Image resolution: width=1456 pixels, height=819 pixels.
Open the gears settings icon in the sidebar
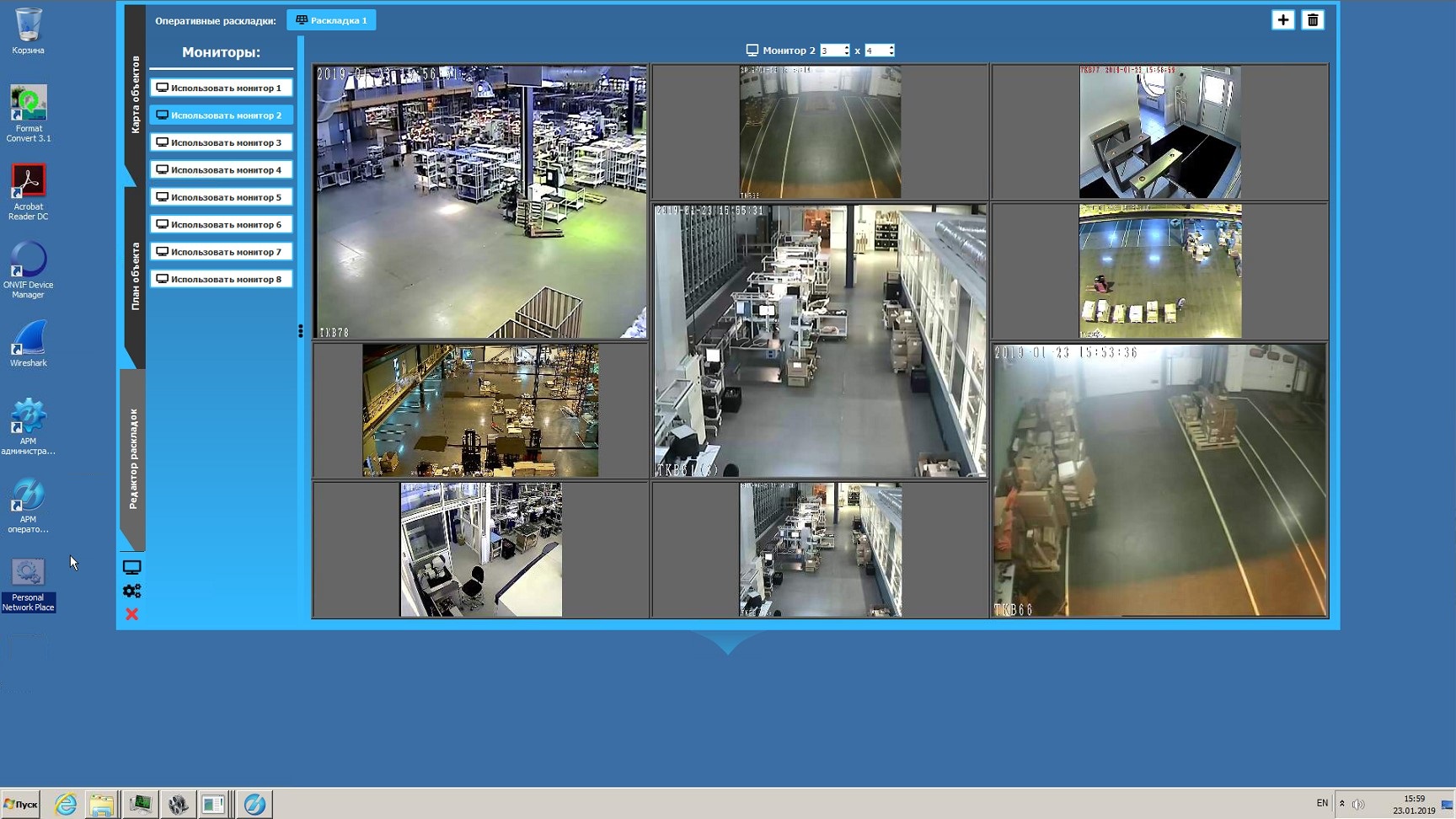(x=131, y=591)
